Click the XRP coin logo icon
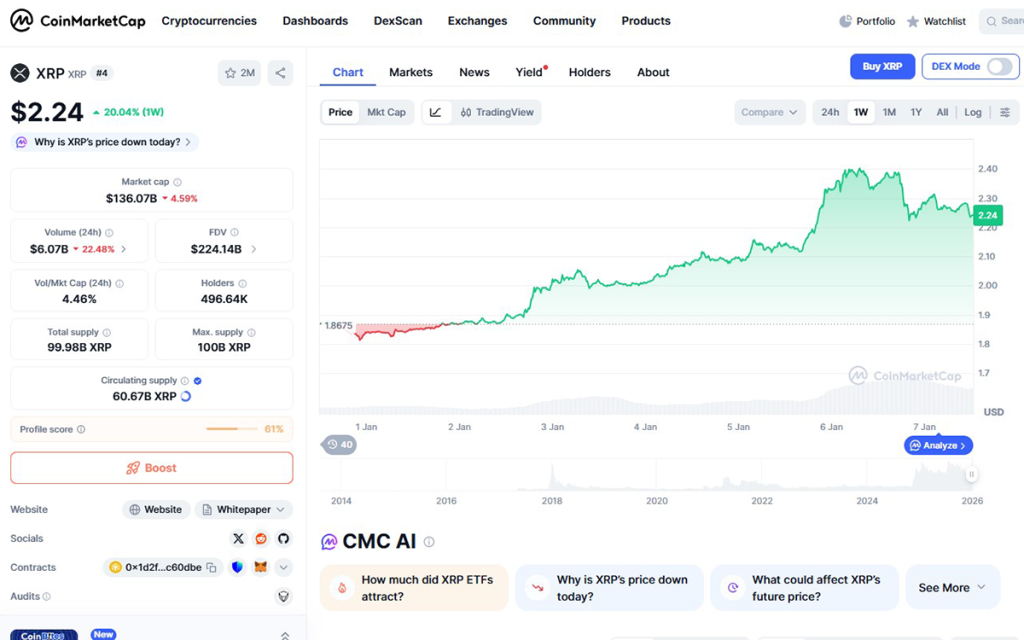1024x640 pixels. tap(20, 73)
